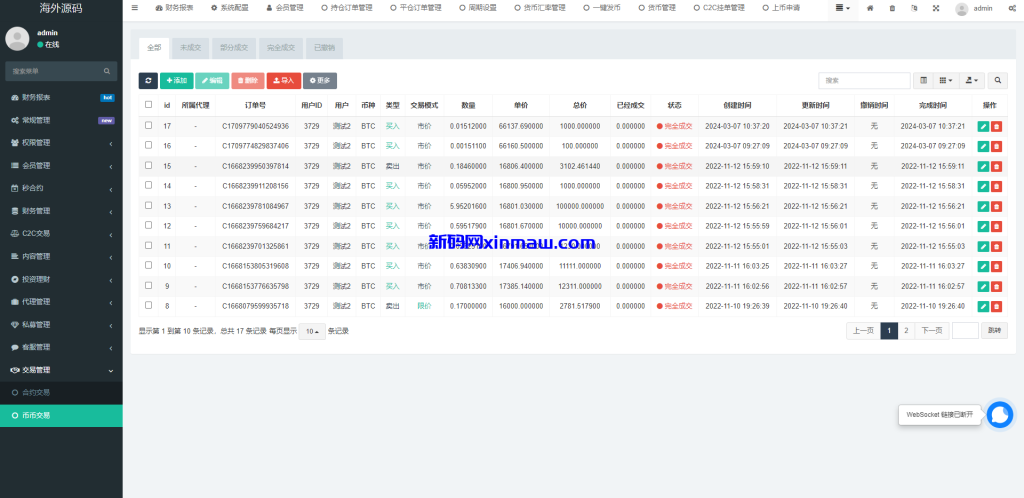Open the blue chat bubble widget
This screenshot has width=1024, height=498.
999,414
